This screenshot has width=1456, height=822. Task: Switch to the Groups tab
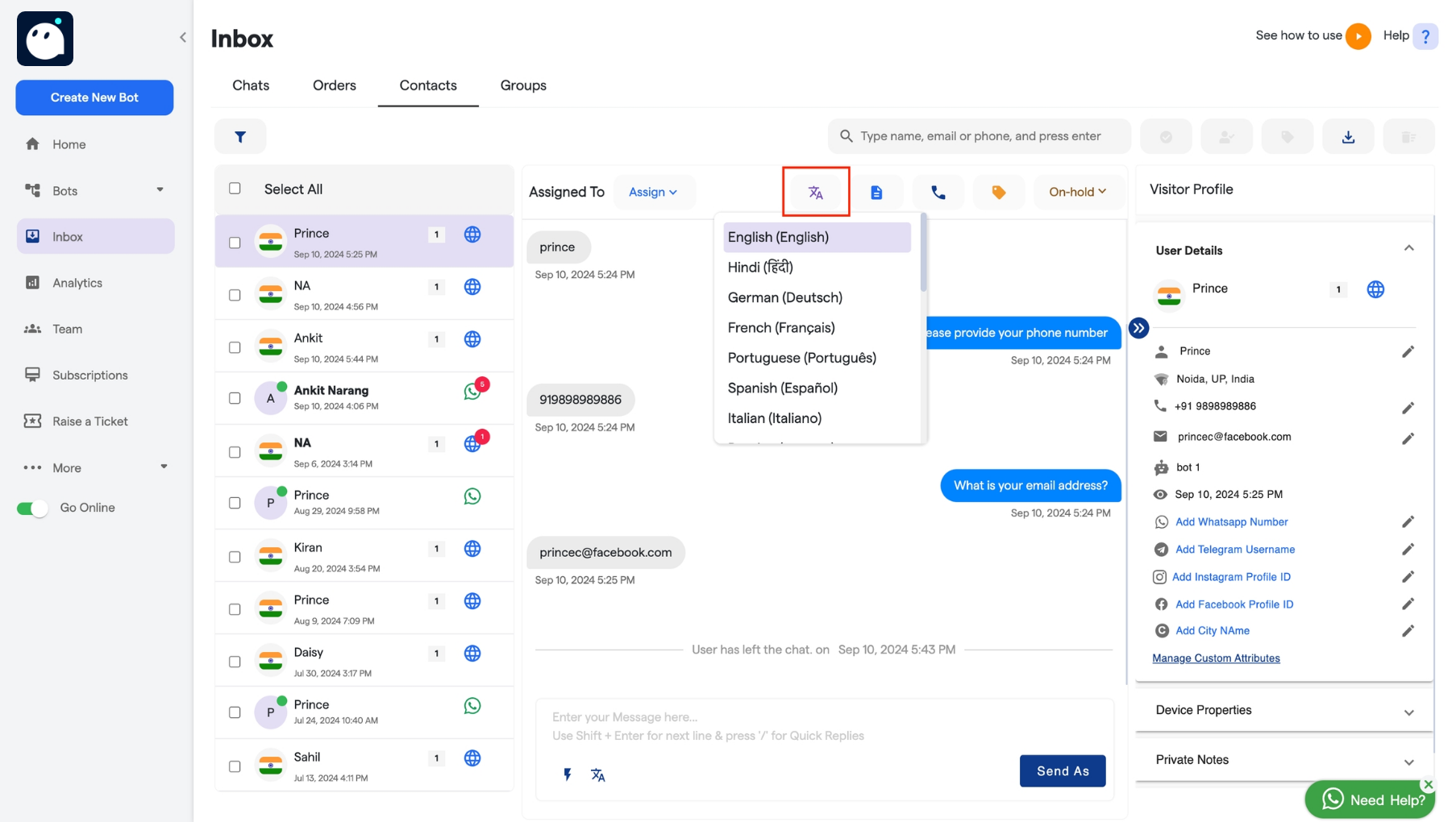click(523, 85)
